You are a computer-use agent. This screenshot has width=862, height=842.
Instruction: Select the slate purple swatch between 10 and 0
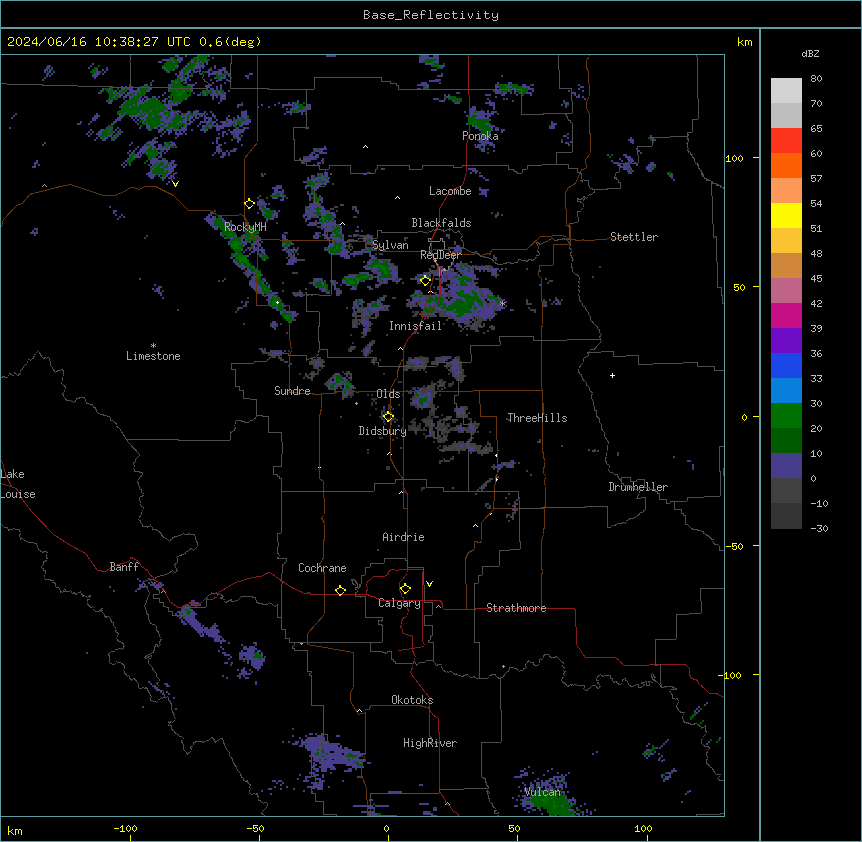[786, 466]
